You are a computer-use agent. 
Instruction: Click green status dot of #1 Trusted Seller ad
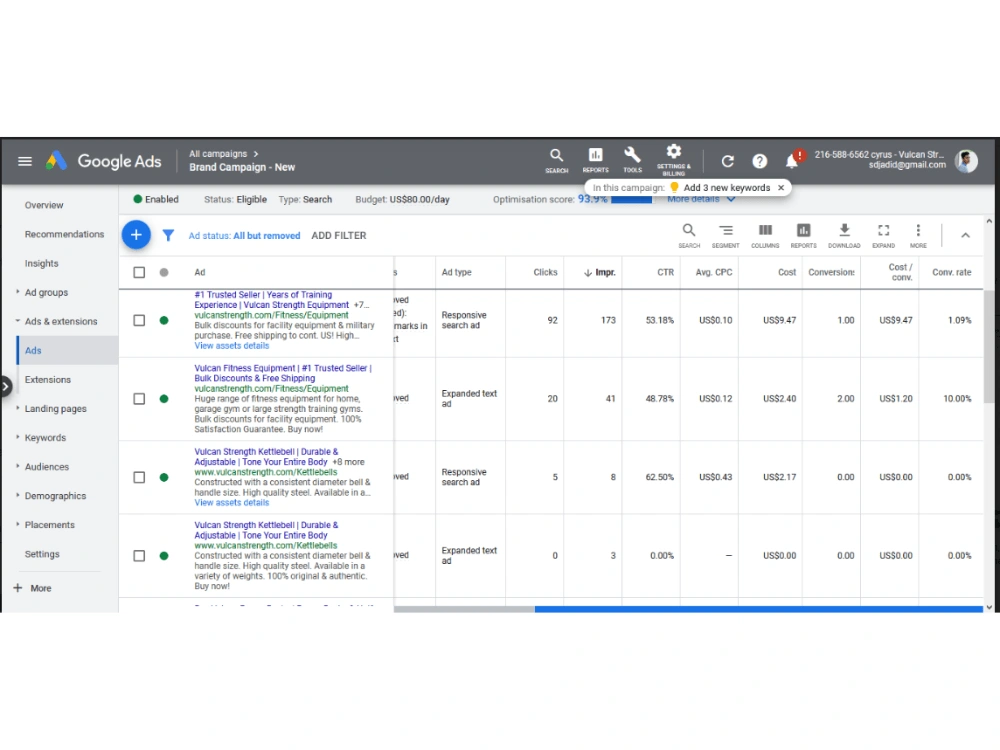click(164, 320)
